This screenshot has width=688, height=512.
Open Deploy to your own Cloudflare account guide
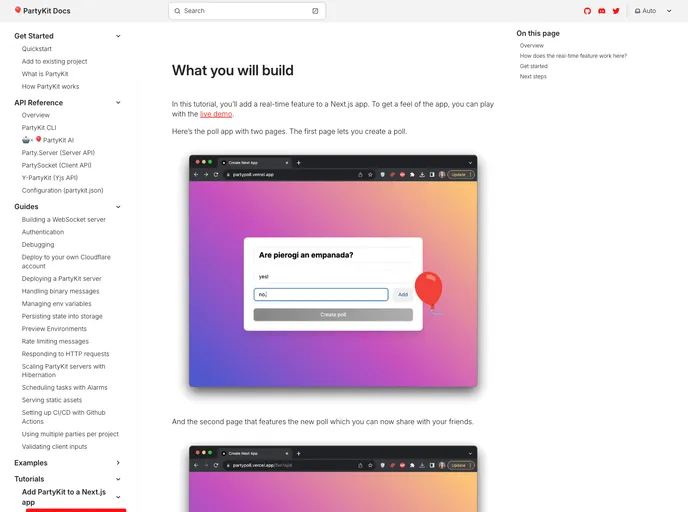(66, 261)
